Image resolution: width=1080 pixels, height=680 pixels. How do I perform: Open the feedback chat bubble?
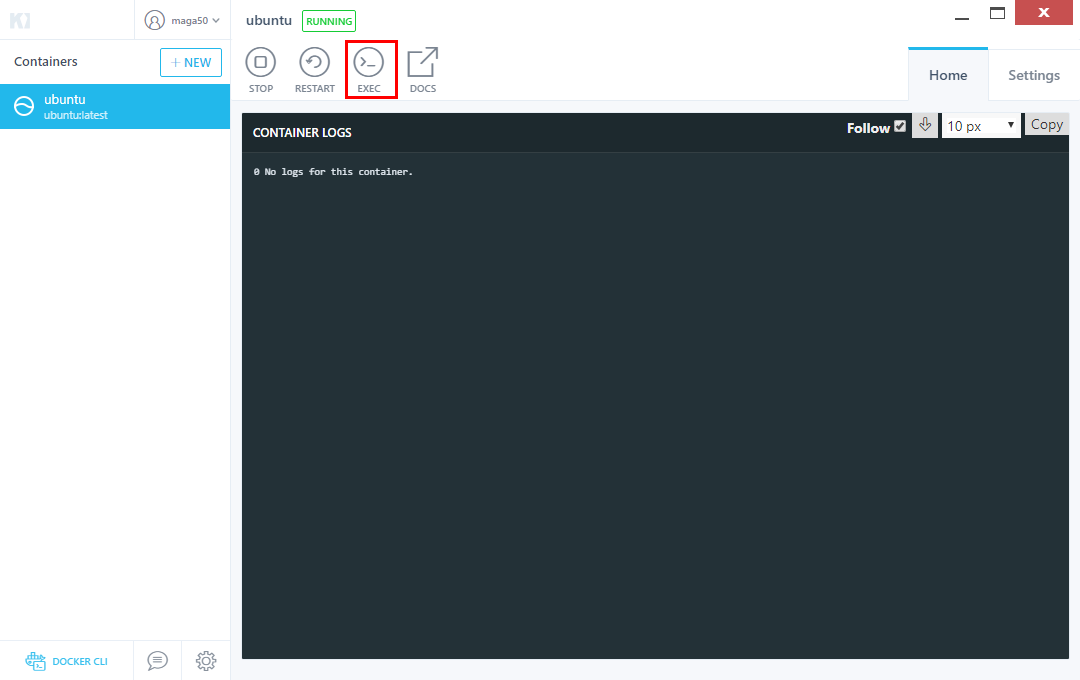156,661
